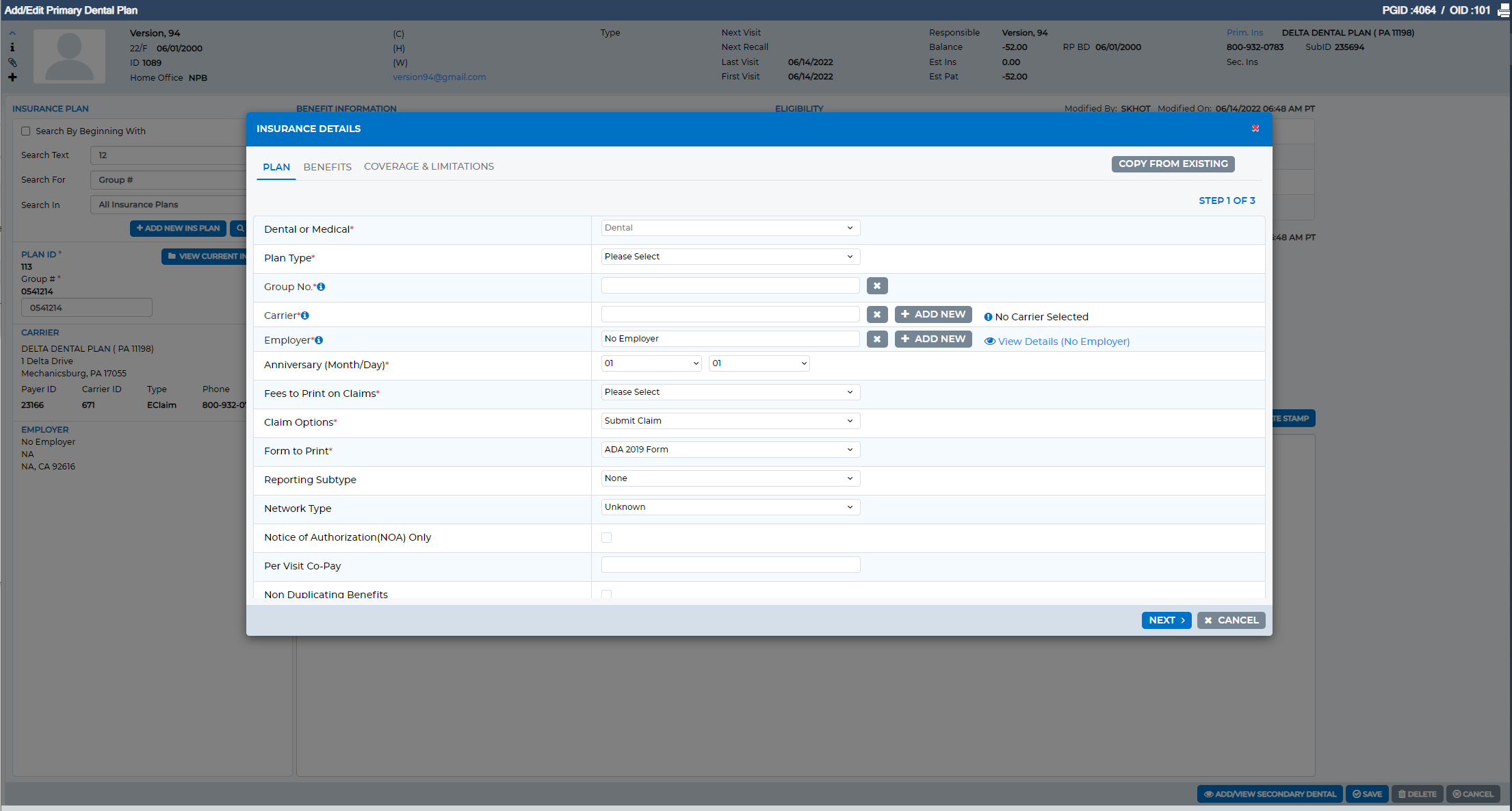Click the attachment paperclip icon near patient photo
Viewport: 1512px width, 811px height.
click(x=12, y=62)
